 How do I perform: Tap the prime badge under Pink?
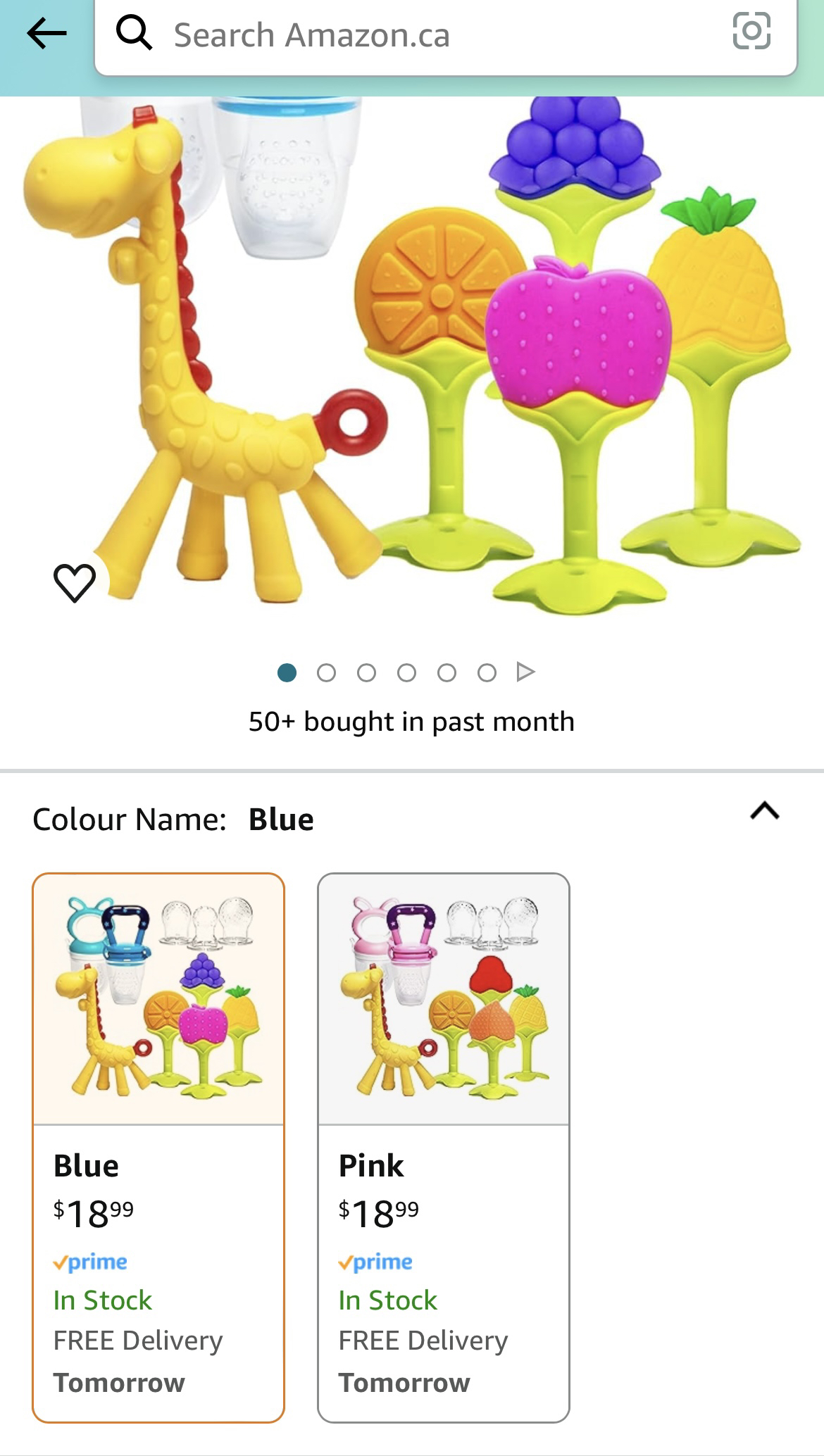tap(375, 1262)
